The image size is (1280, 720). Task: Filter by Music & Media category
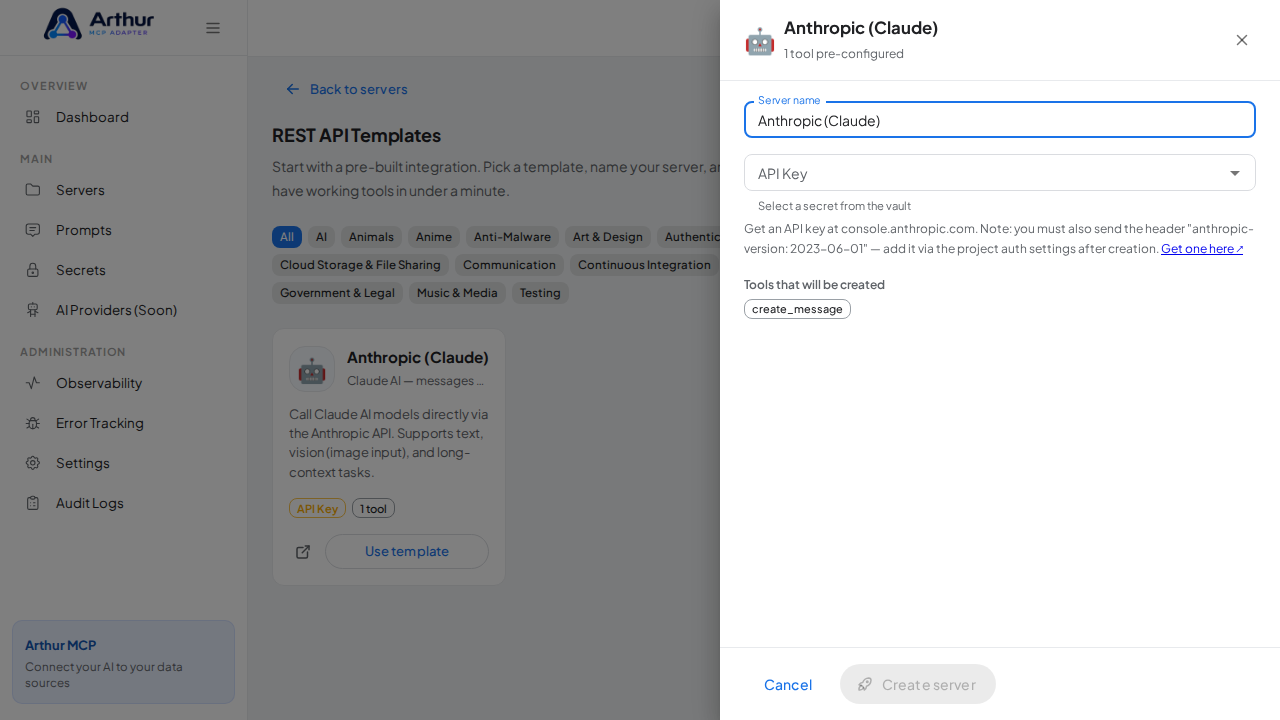pyautogui.click(x=457, y=293)
